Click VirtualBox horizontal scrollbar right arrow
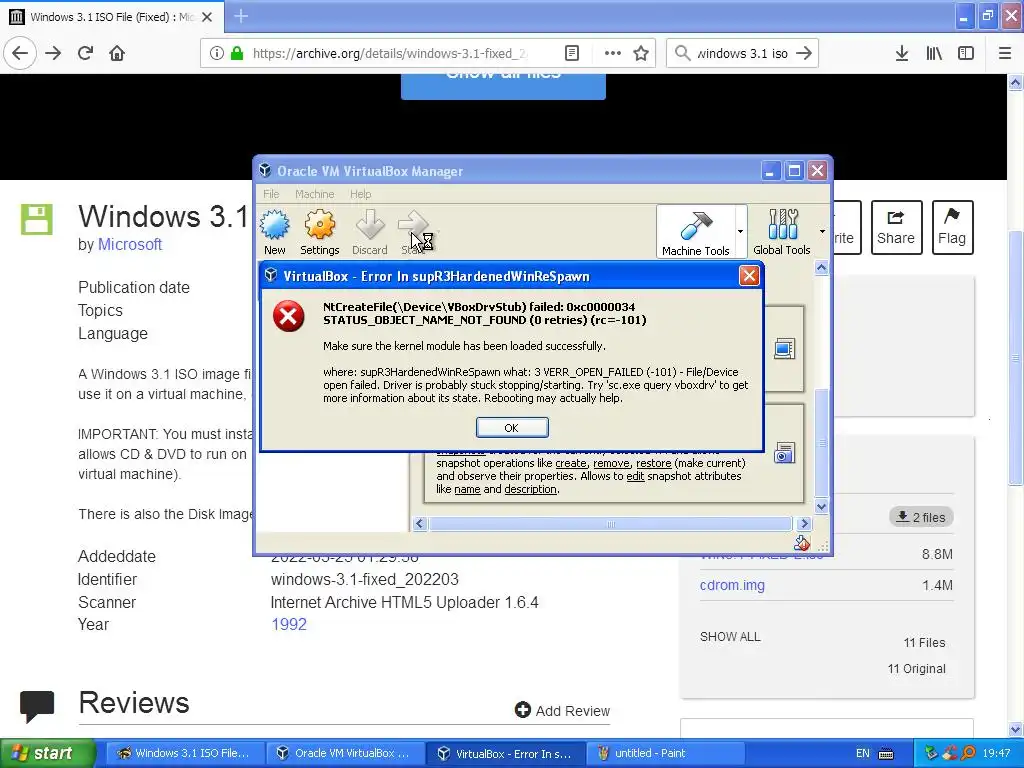 click(x=804, y=524)
